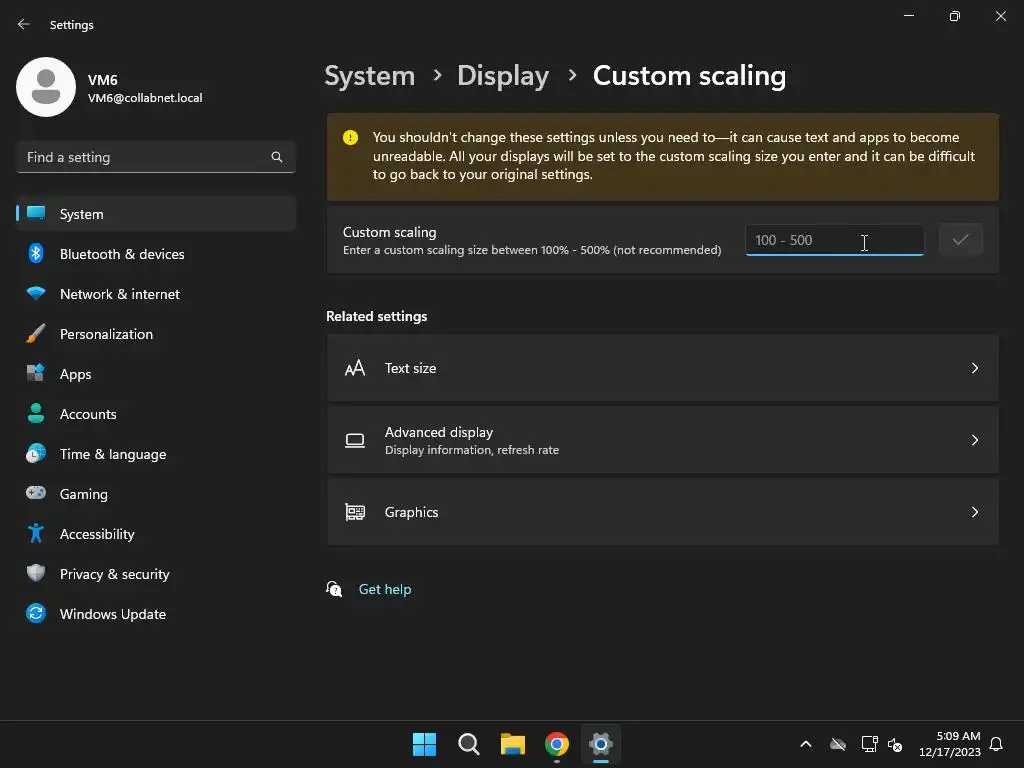Viewport: 1024px width, 768px height.
Task: Click the Bluetooth & devices icon
Action: [36, 253]
